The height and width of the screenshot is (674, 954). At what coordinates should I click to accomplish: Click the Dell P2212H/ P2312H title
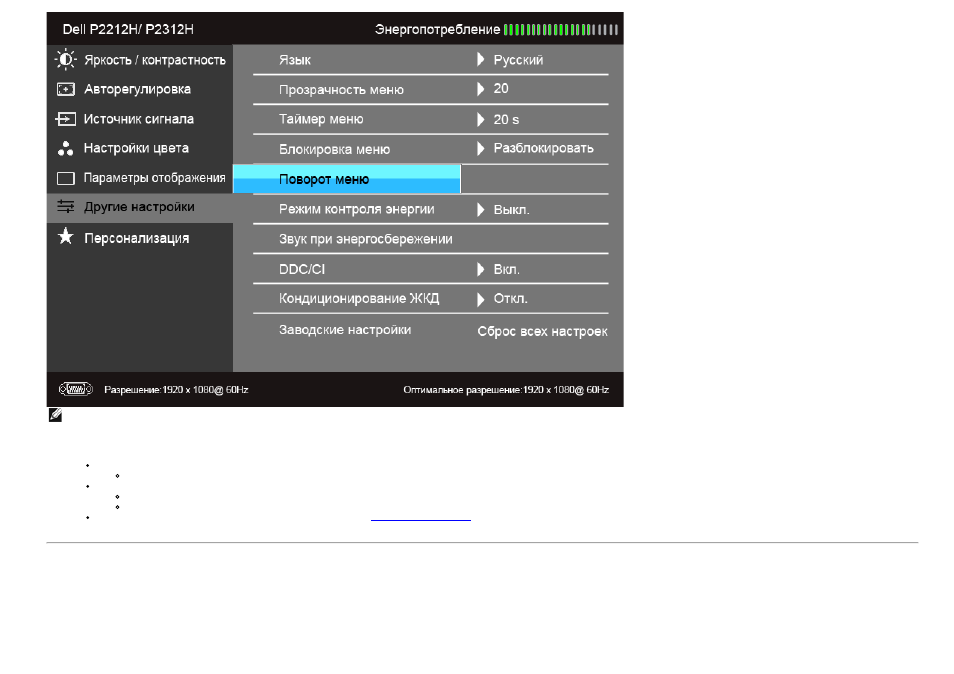click(x=128, y=29)
